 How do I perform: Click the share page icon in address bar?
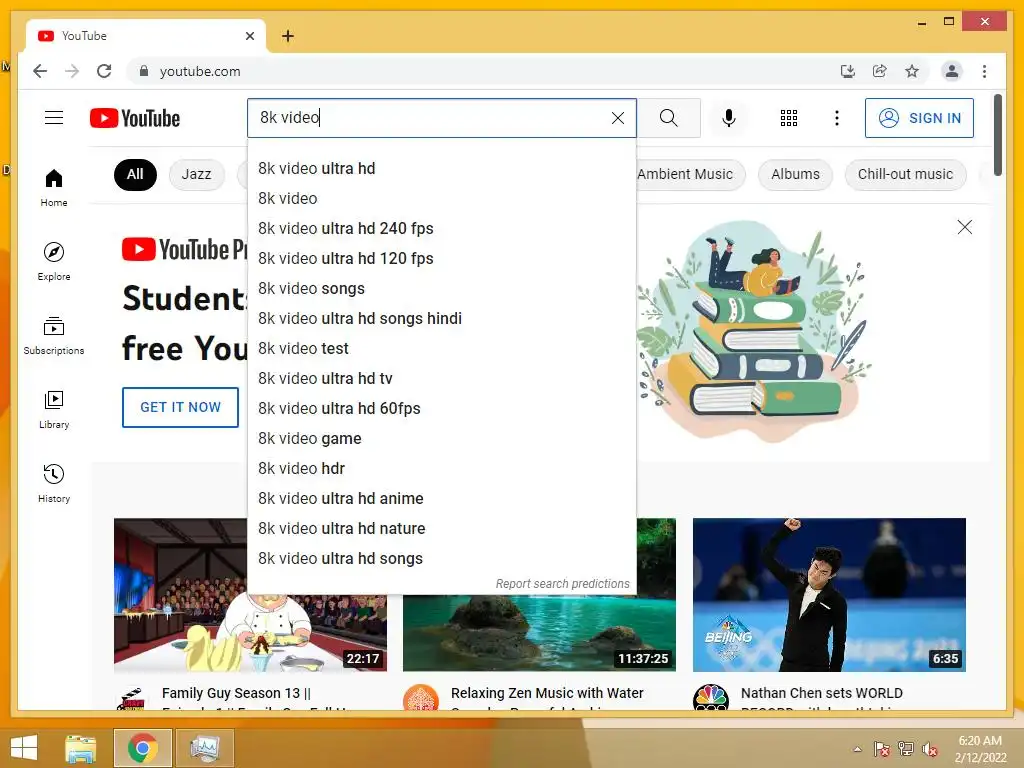click(x=880, y=71)
